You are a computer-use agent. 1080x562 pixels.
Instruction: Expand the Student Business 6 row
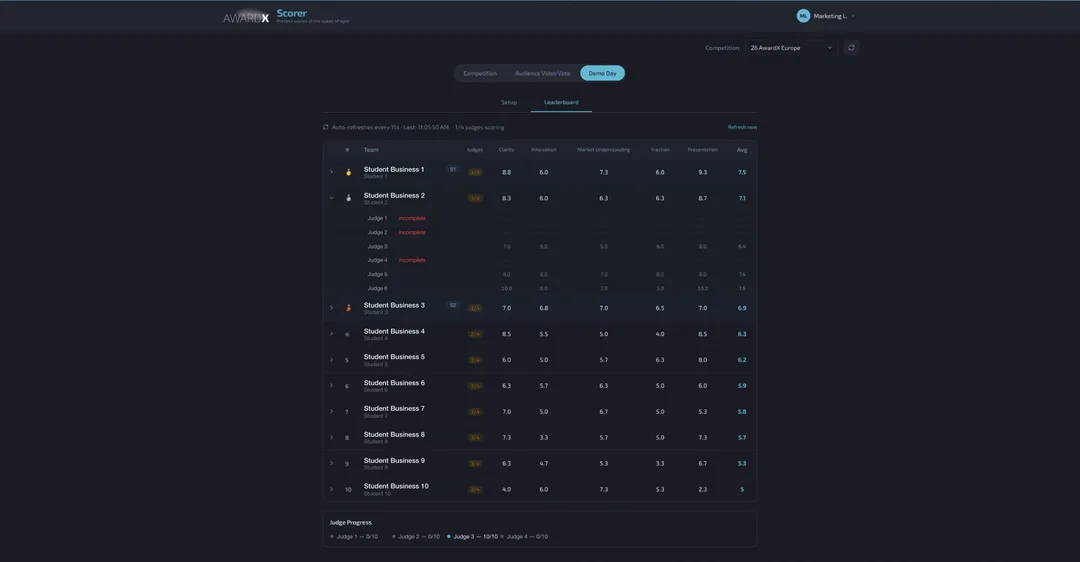pos(331,386)
